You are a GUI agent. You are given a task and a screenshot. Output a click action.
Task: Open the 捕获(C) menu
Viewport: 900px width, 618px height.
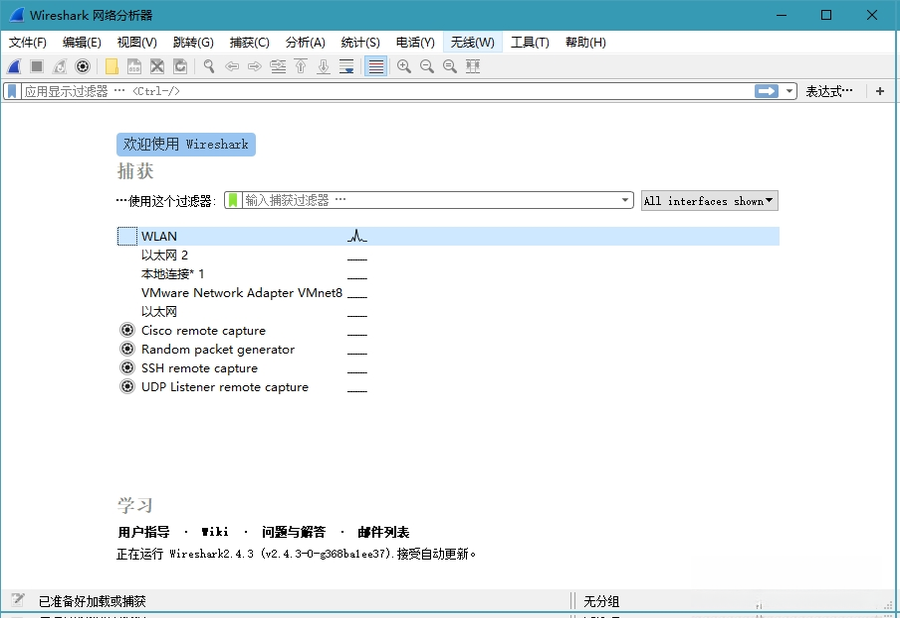tap(250, 42)
